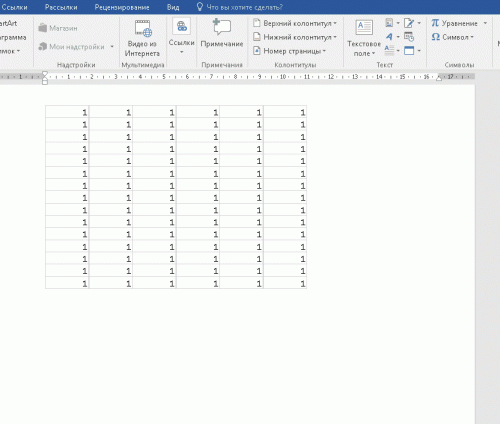Add a new comment (Примечание)
Viewport: 500px width, 424px height.
point(222,33)
